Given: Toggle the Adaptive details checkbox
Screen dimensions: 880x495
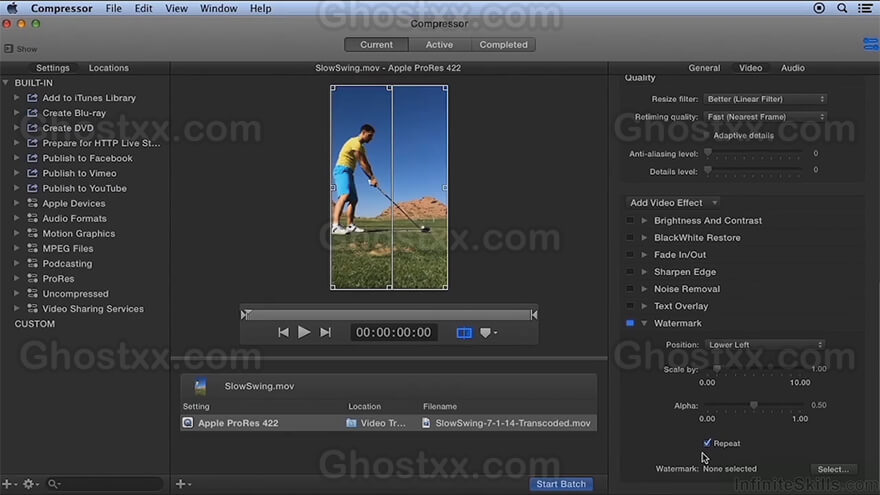Looking at the screenshot, I should 707,135.
